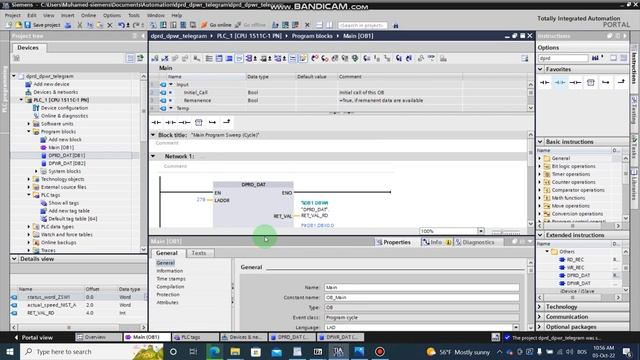Image resolution: width=640 pixels, height=360 pixels.
Task: Switch to the Diagnostics tab in the inspector
Action: click(475, 242)
